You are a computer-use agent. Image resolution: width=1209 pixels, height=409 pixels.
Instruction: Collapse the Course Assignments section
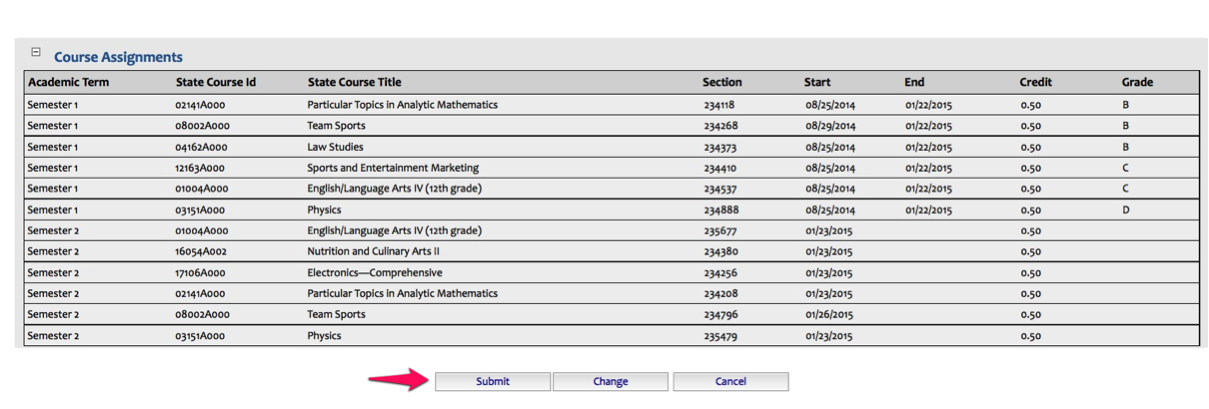(x=36, y=52)
